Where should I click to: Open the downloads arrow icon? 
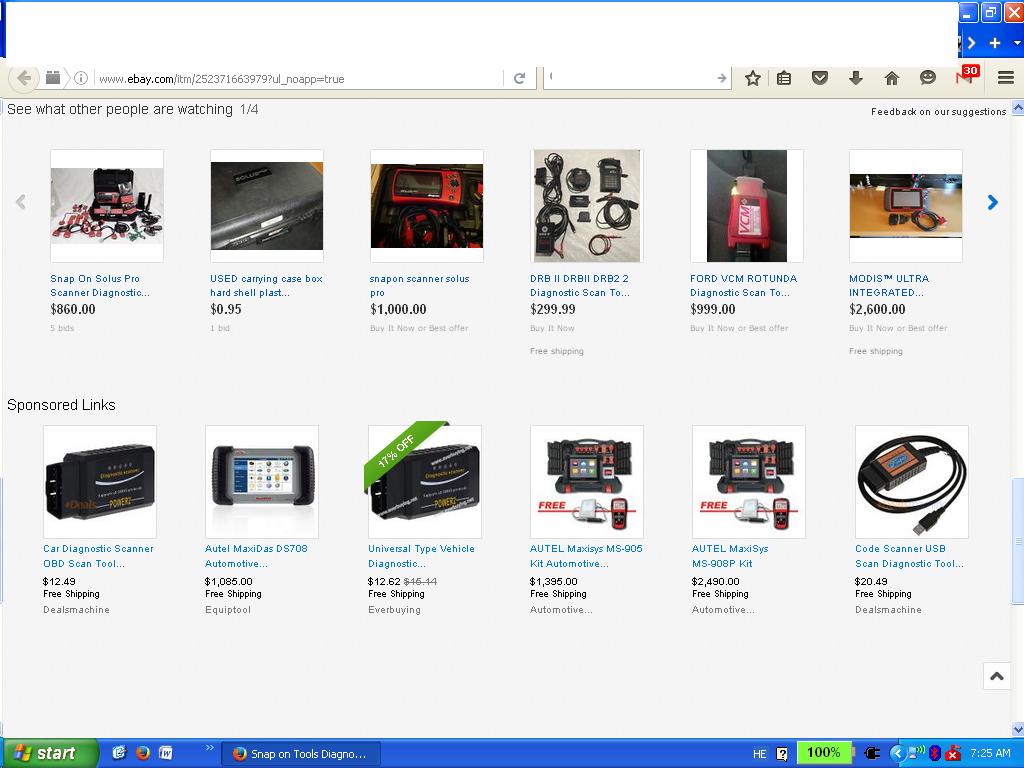point(856,78)
